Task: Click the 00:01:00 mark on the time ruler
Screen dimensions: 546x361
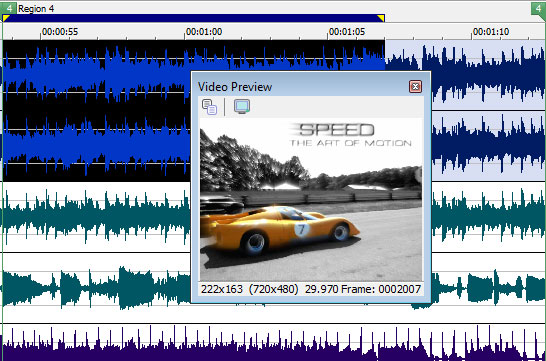Action: (204, 32)
